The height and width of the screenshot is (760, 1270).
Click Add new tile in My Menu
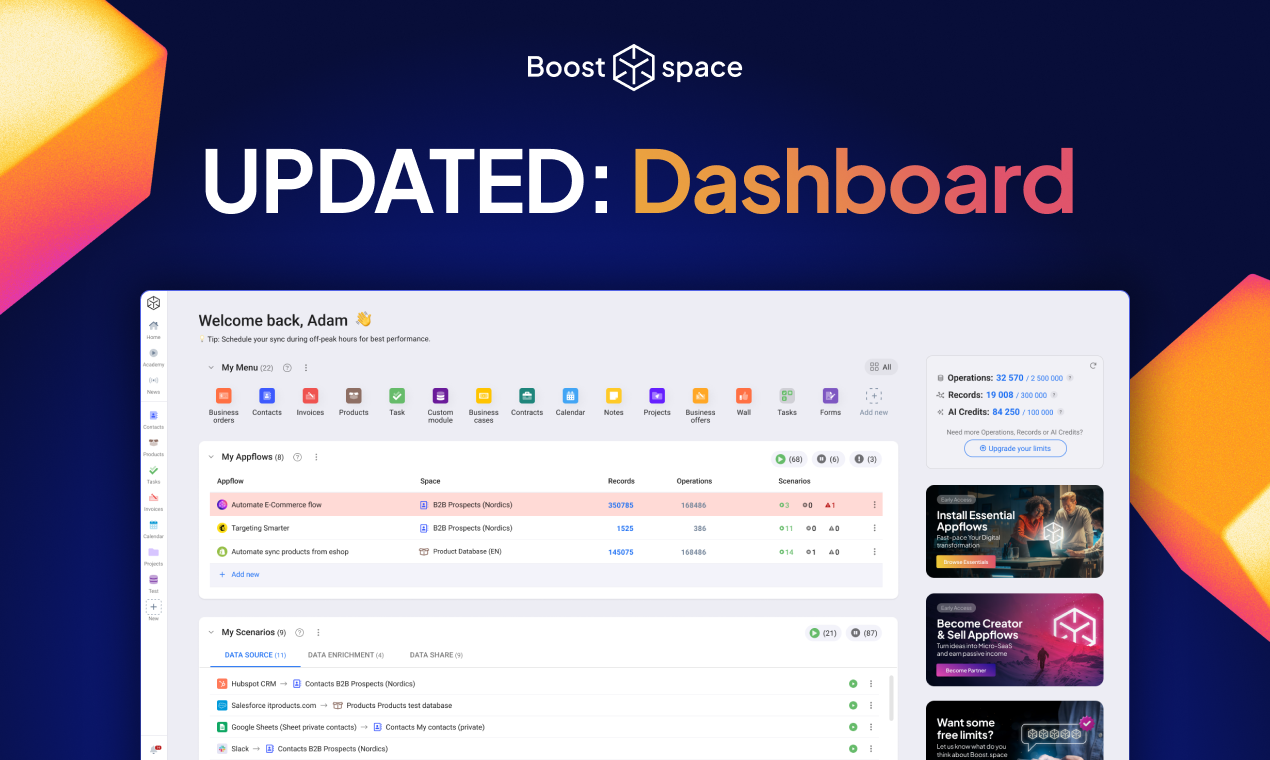[874, 401]
